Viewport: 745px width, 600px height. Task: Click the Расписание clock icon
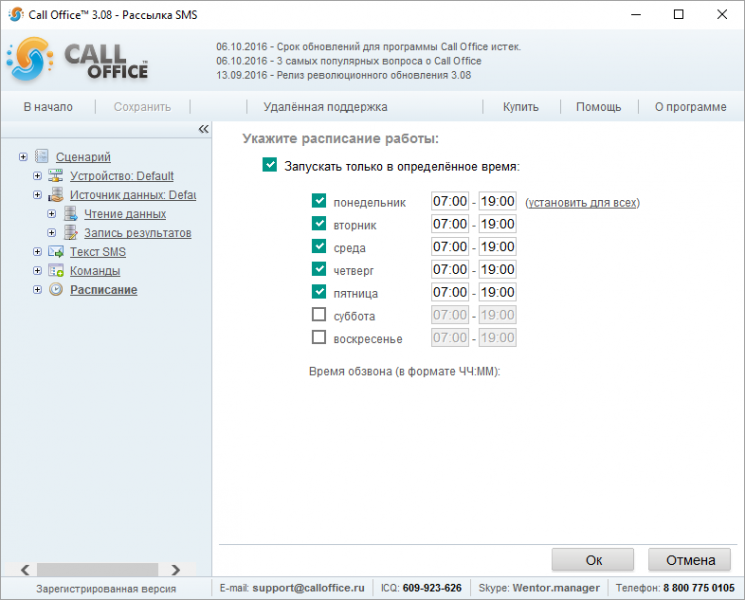56,289
